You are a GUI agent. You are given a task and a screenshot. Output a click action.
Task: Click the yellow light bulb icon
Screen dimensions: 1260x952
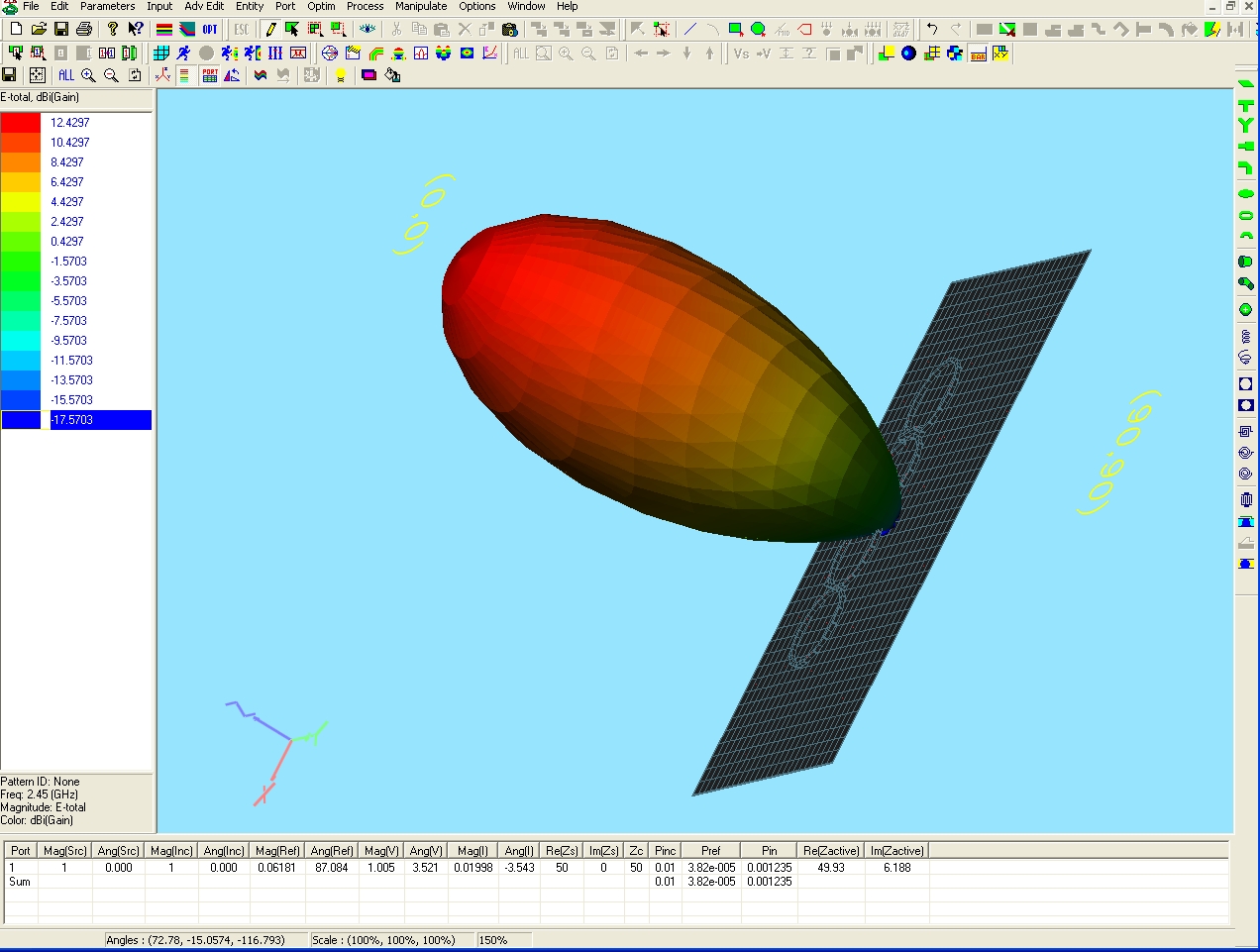pos(340,75)
